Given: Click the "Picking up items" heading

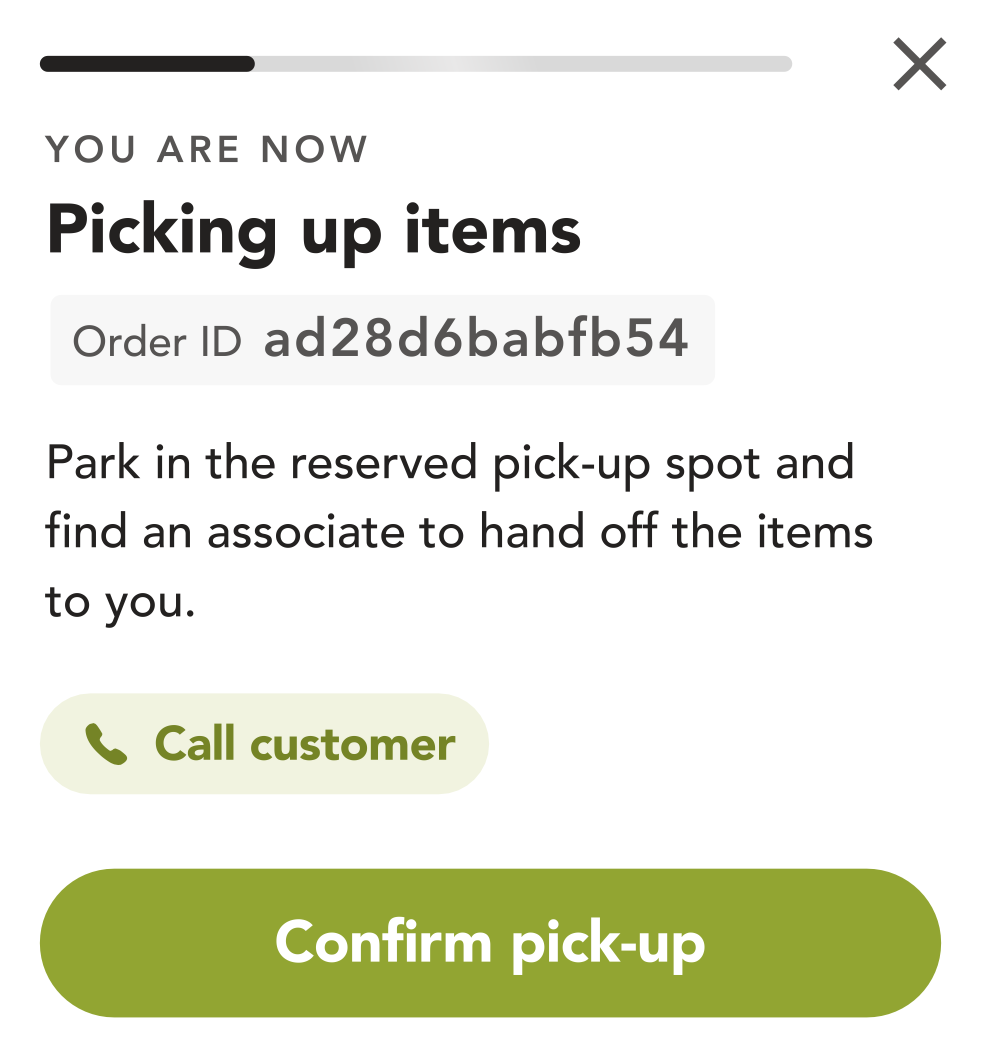Looking at the screenshot, I should 314,232.
